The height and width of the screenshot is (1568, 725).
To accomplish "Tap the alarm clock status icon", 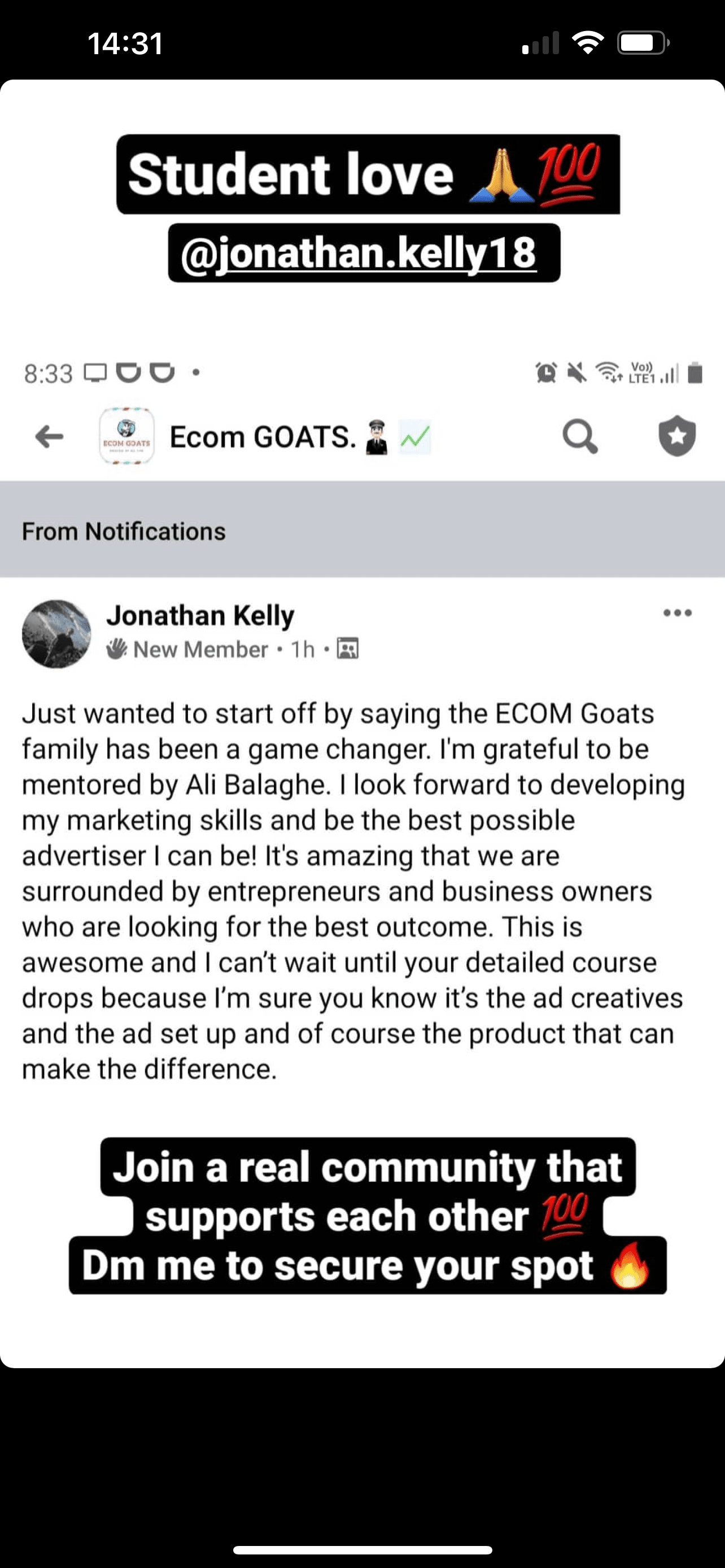I will pos(546,373).
